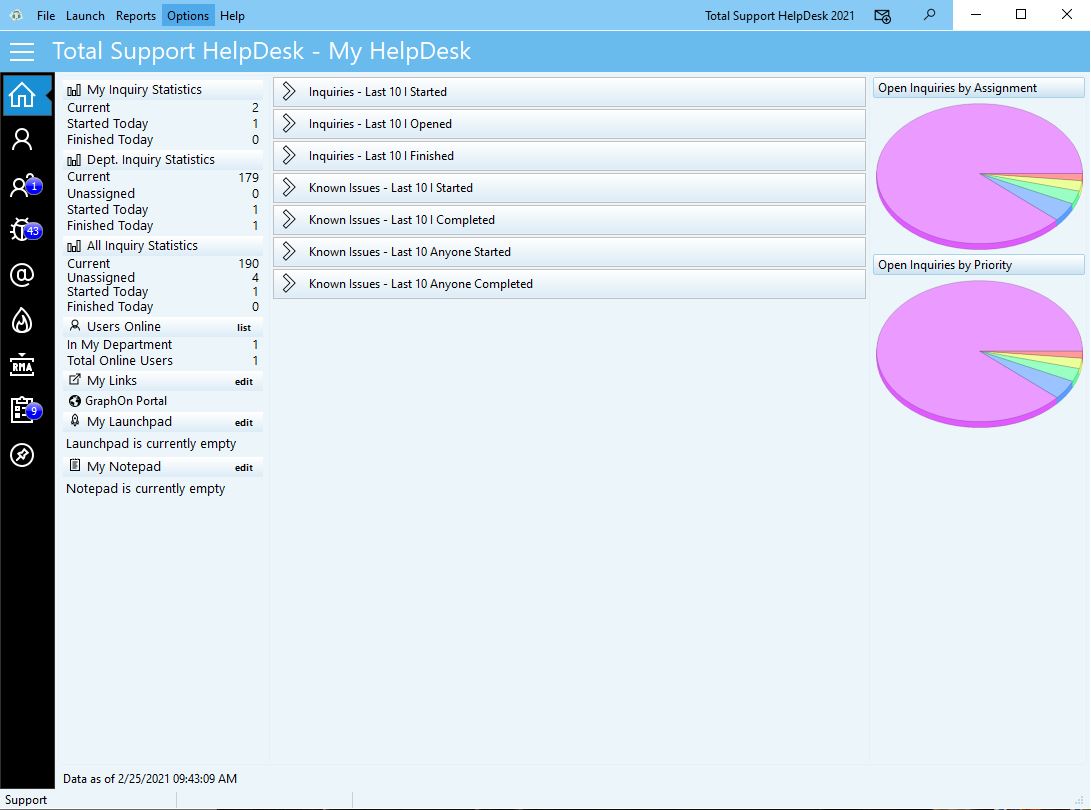1091x810 pixels.
Task: Click the GraphOn Portal globe icon
Action: click(x=74, y=401)
